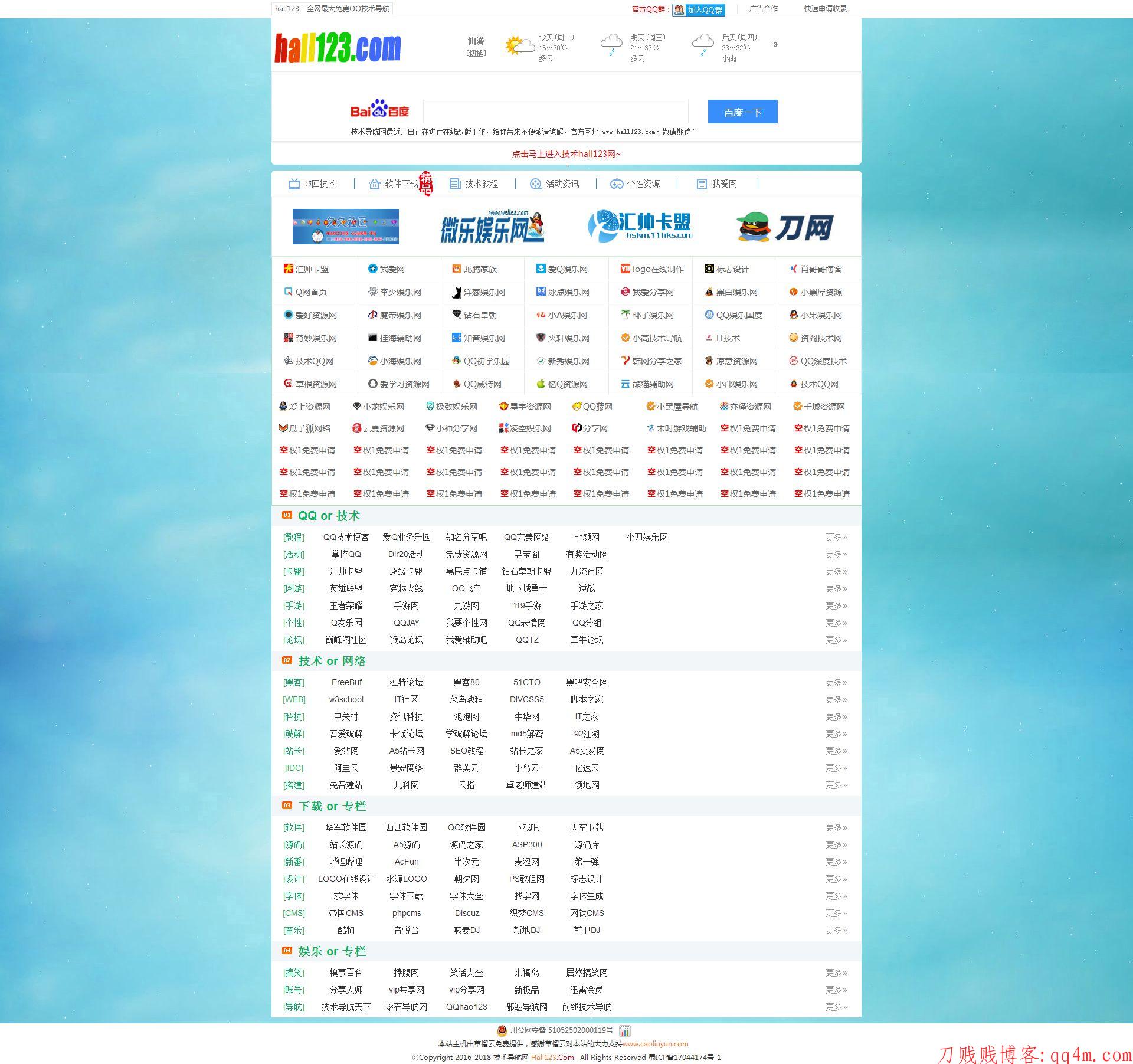The image size is (1133, 1064).
Task: Expand 更多 in the 教程 row
Action: [x=836, y=538]
